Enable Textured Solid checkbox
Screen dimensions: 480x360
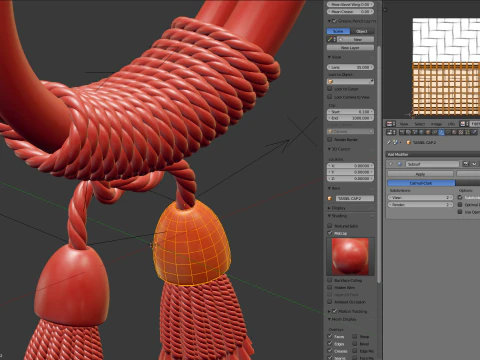pos(330,226)
